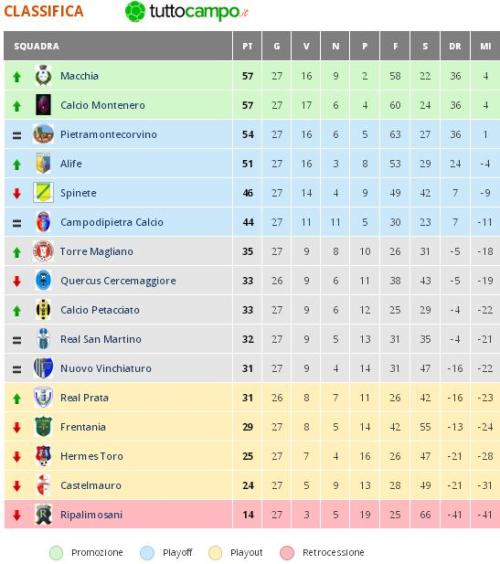Image resolution: width=500 pixels, height=564 pixels.
Task: Click the Frentania green shield icon
Action: 43,427
